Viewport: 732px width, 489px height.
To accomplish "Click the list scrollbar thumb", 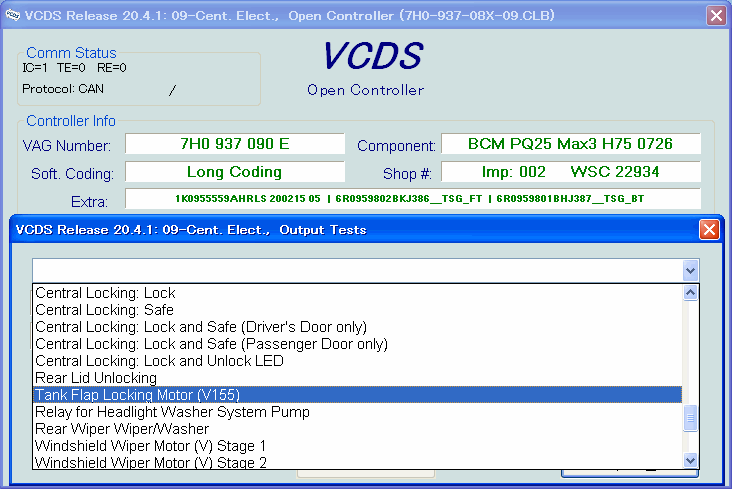I will [690, 418].
